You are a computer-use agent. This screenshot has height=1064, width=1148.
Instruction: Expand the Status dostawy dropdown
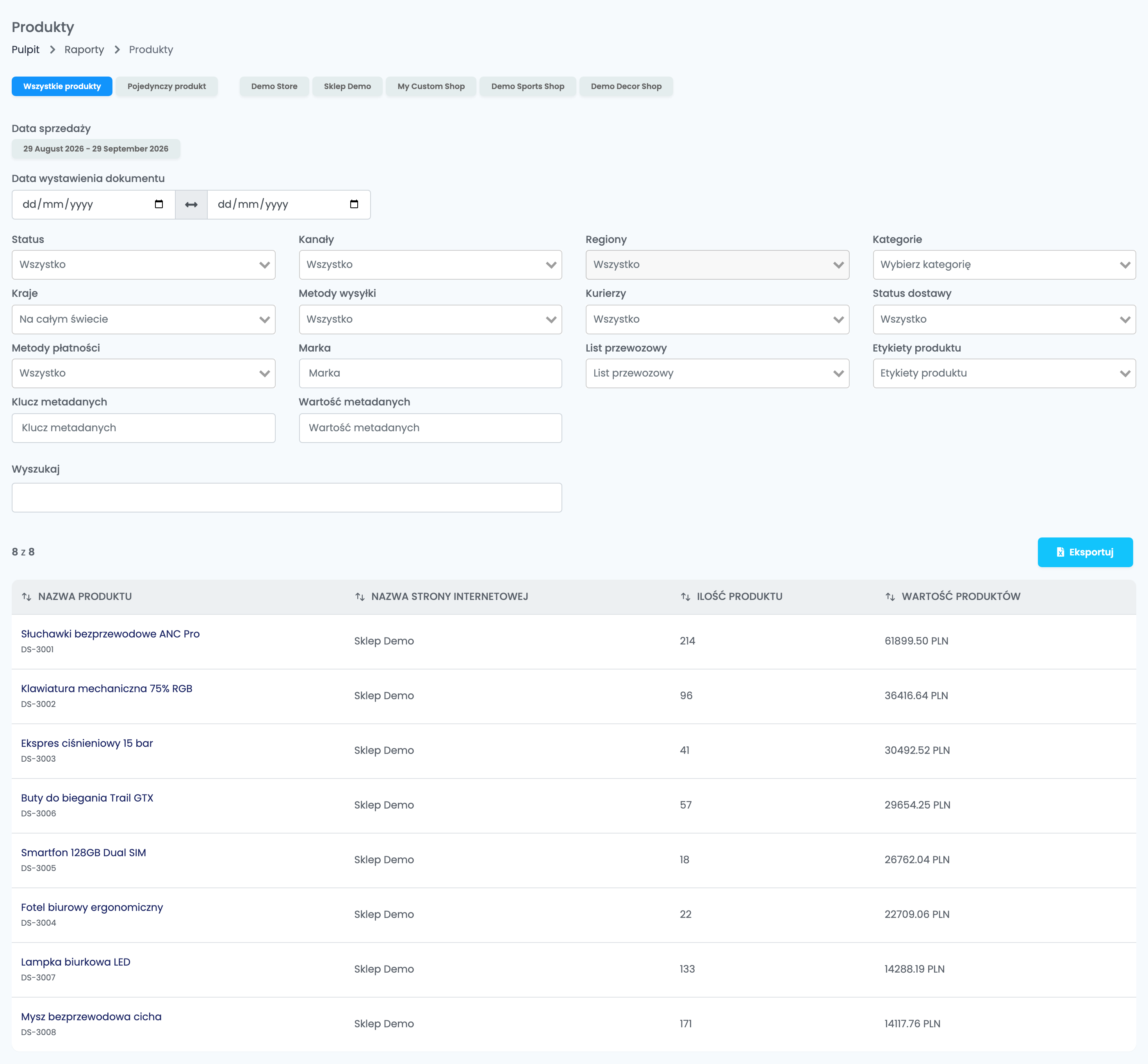pyautogui.click(x=1004, y=320)
